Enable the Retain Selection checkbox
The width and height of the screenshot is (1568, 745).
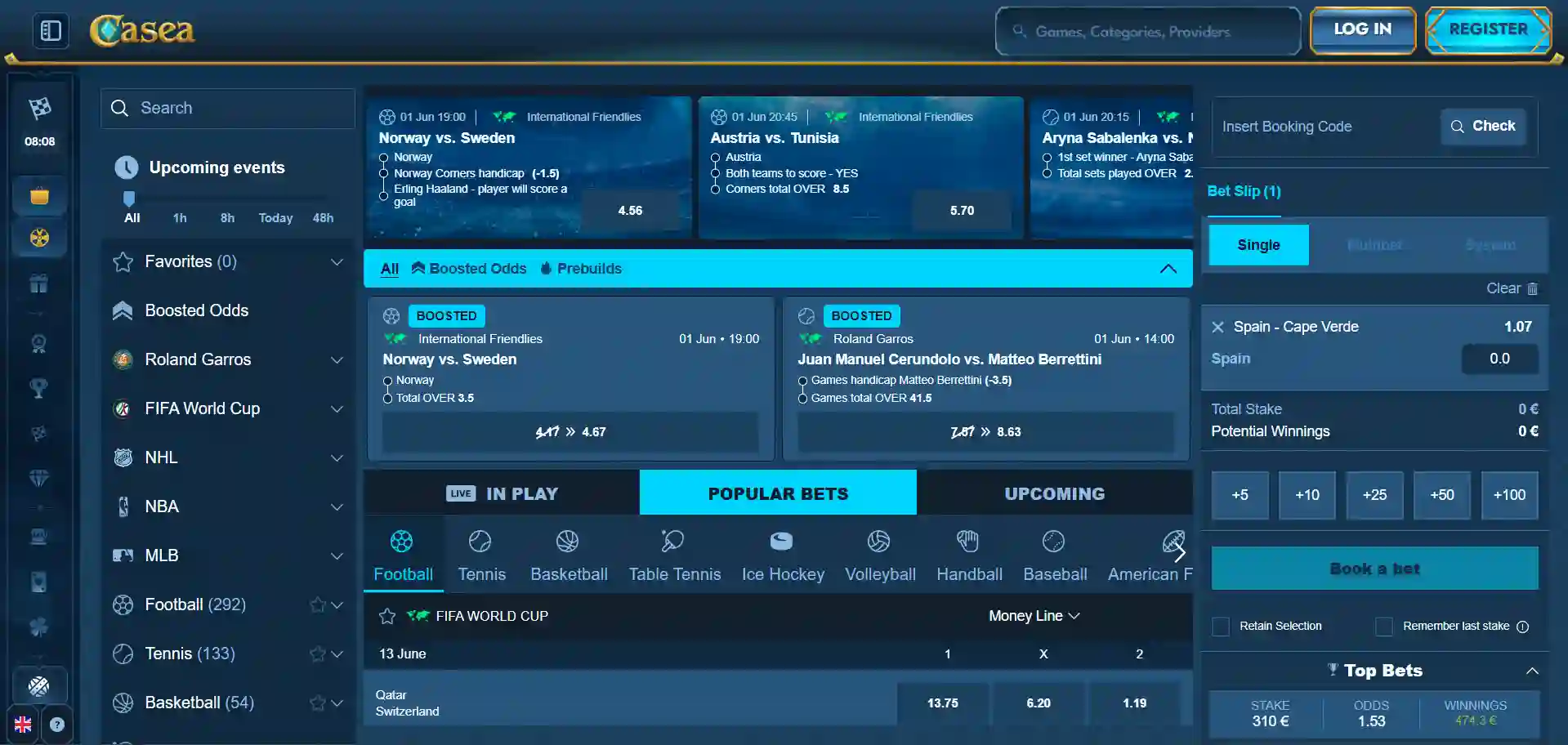coord(1221,627)
